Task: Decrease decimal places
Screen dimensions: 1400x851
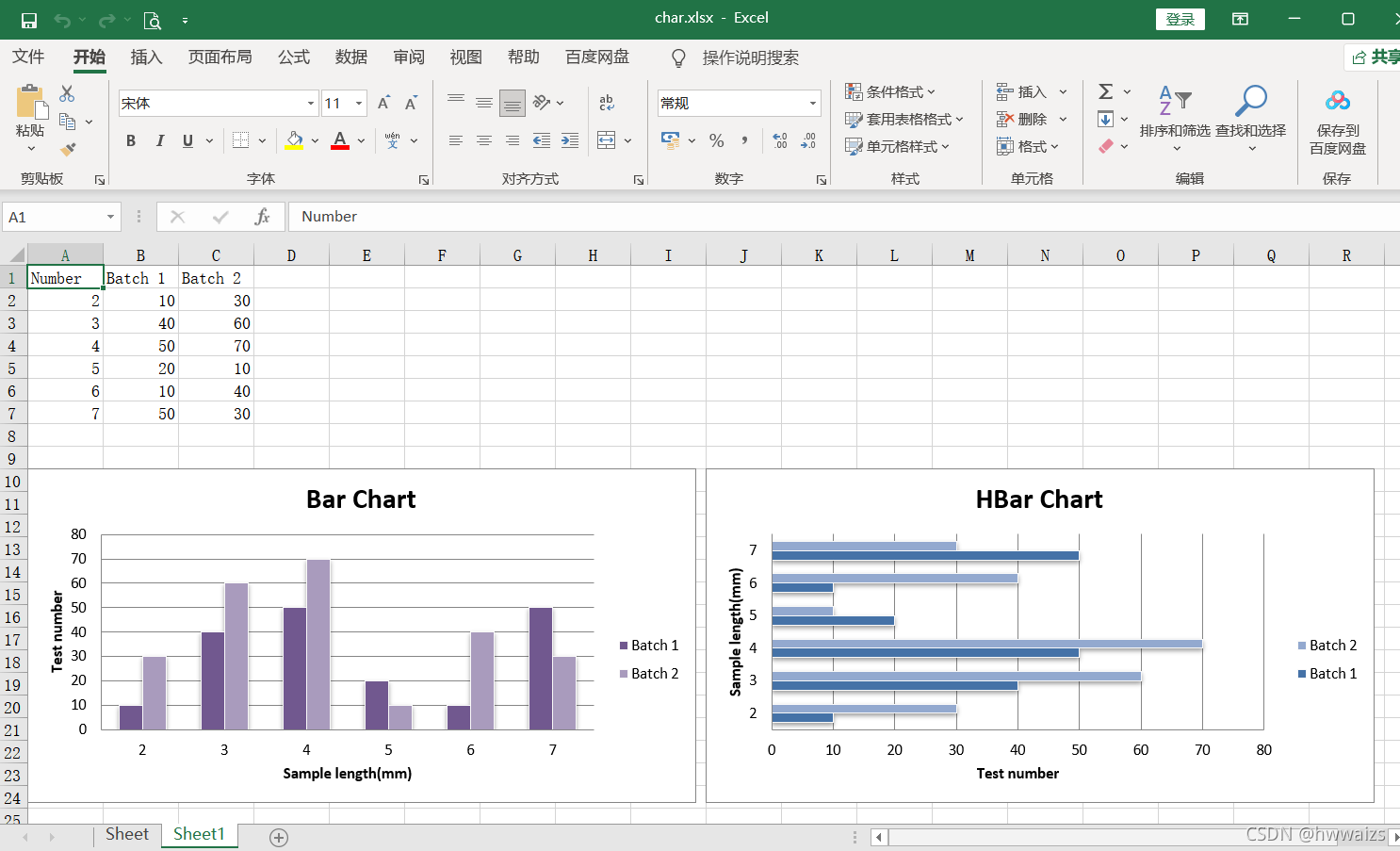Action: (x=808, y=140)
